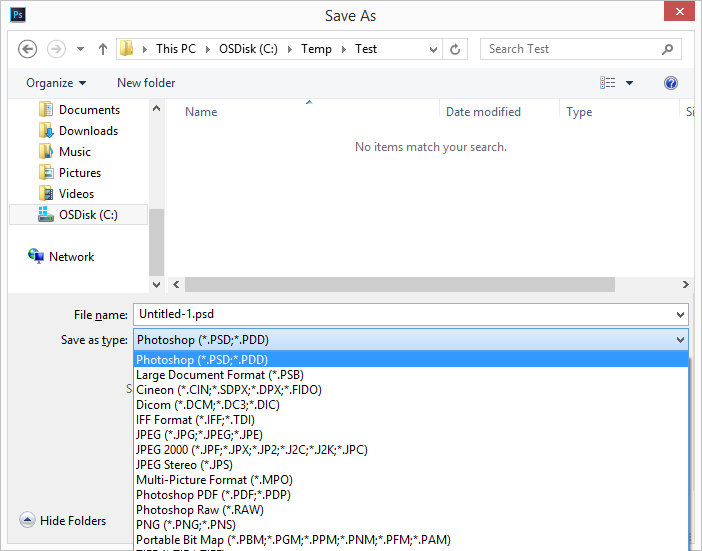The width and height of the screenshot is (702, 551).
Task: Open Downloads in the navigation pane
Action: (89, 131)
